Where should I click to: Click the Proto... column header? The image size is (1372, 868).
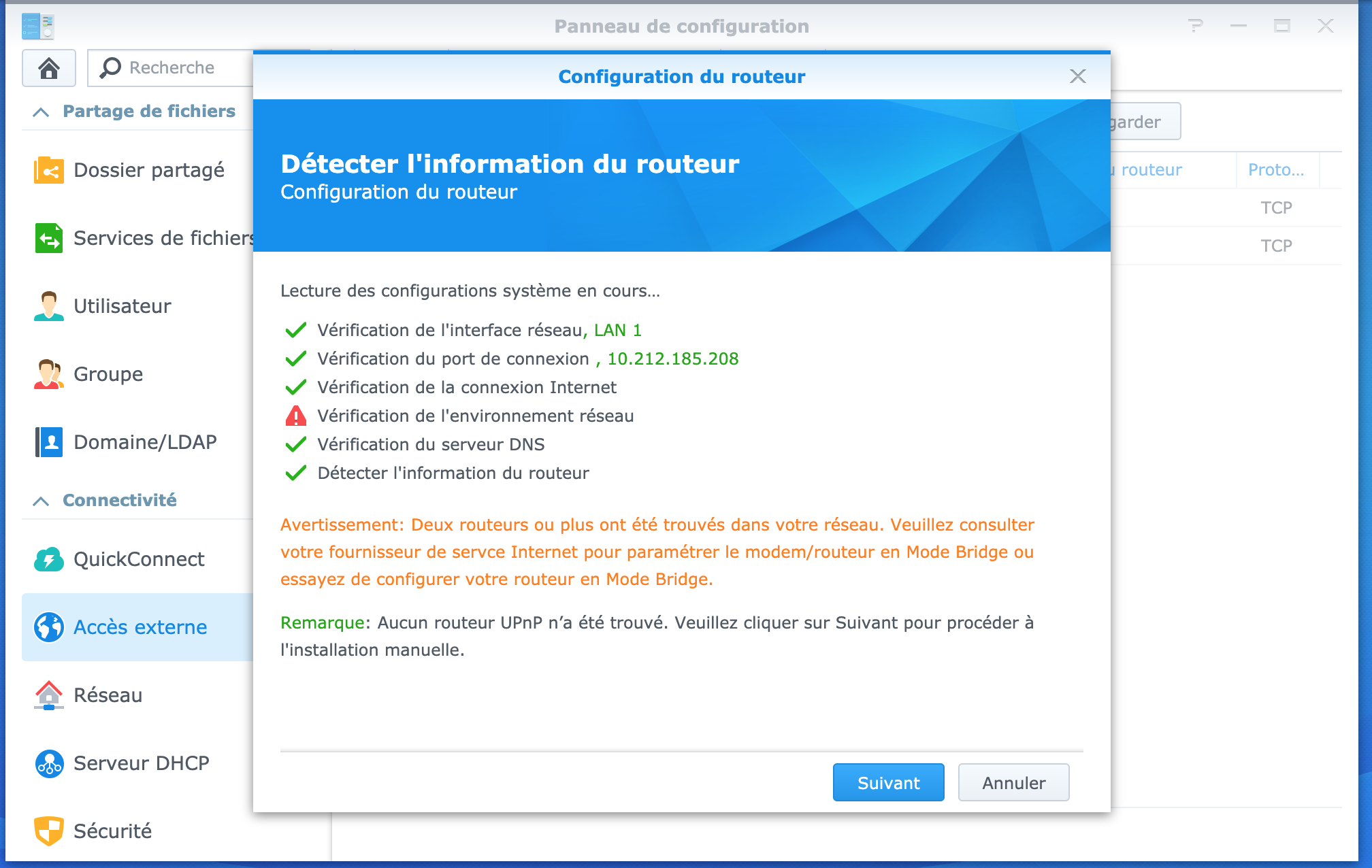click(x=1277, y=170)
